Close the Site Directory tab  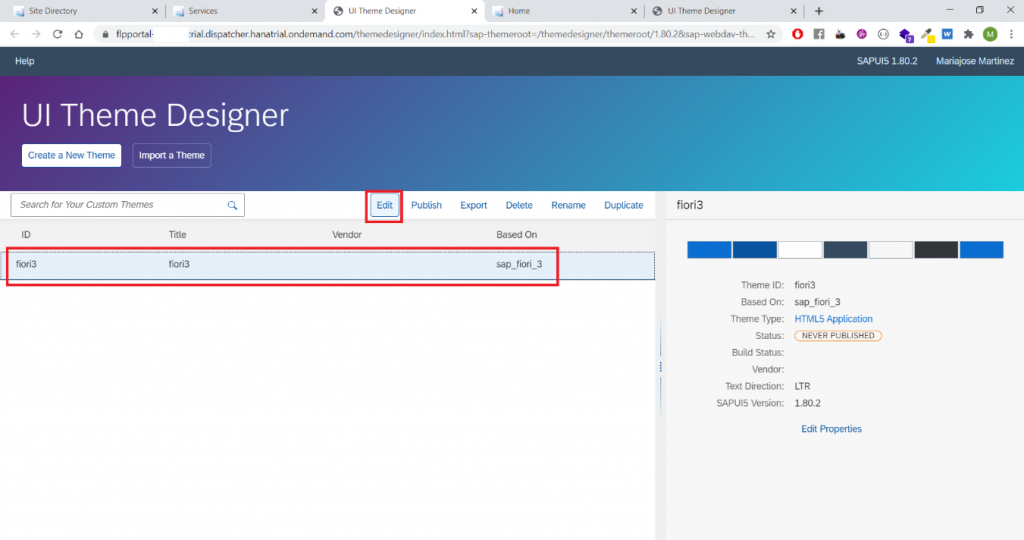tap(155, 11)
